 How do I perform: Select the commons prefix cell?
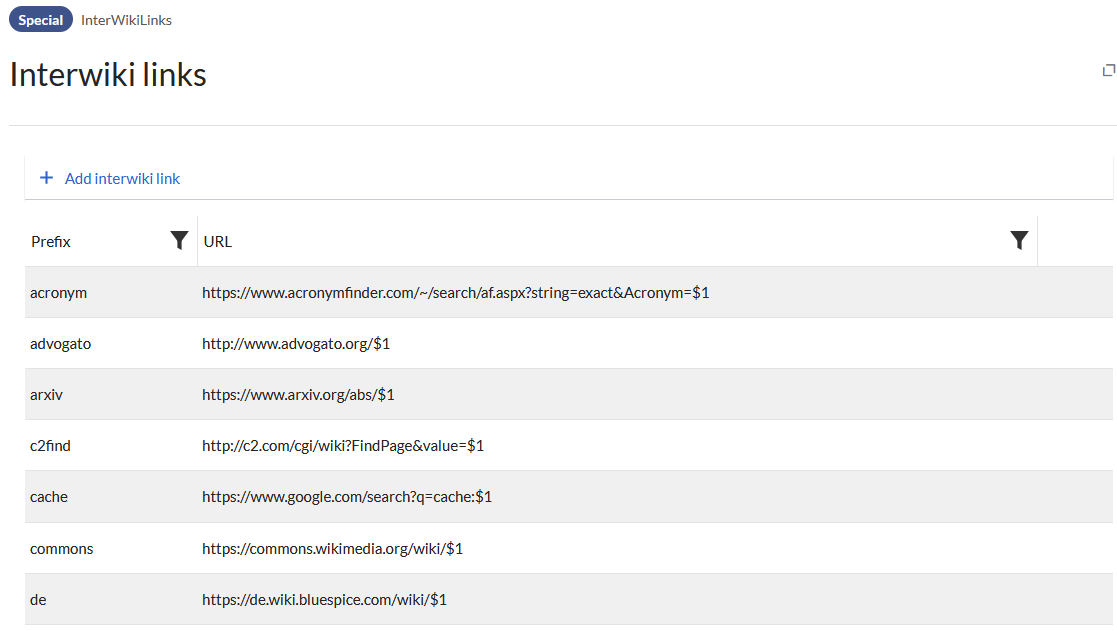click(x=62, y=548)
